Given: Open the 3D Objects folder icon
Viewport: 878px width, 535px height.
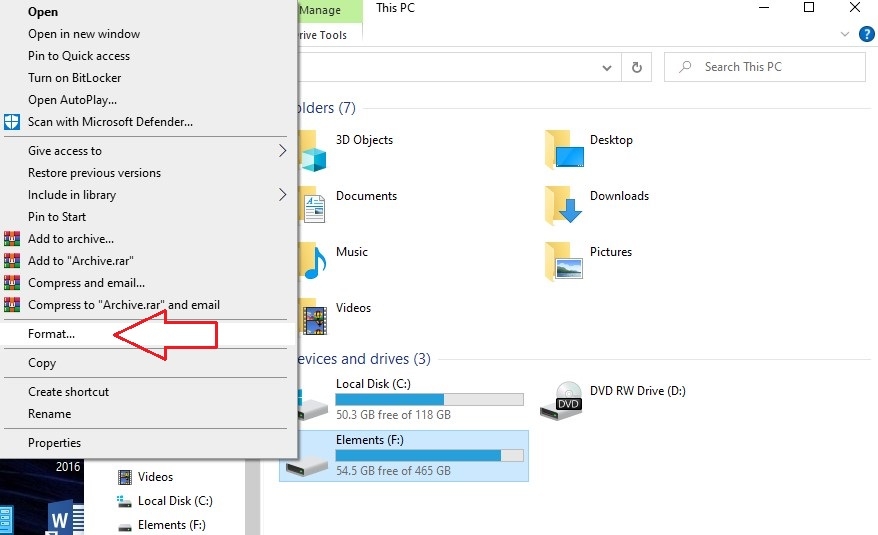Looking at the screenshot, I should point(312,150).
